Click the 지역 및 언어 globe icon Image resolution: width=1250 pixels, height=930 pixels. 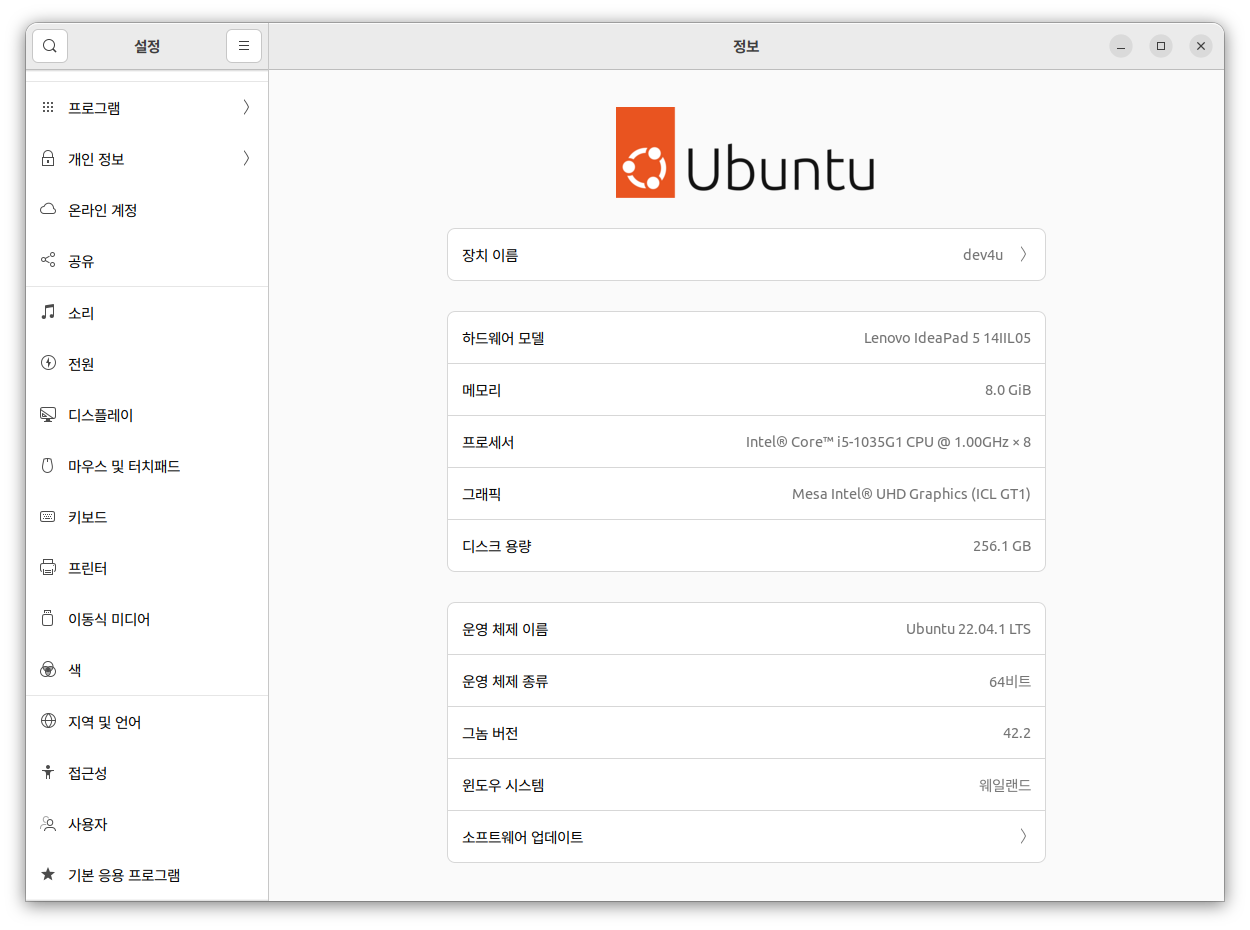tap(48, 721)
